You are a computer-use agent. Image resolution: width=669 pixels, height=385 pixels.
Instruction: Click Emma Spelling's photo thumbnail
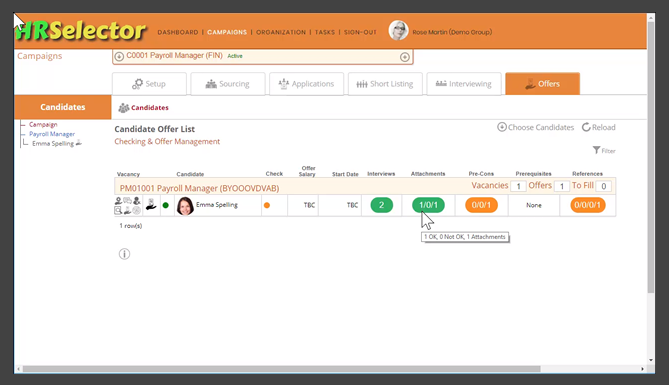[185, 206]
